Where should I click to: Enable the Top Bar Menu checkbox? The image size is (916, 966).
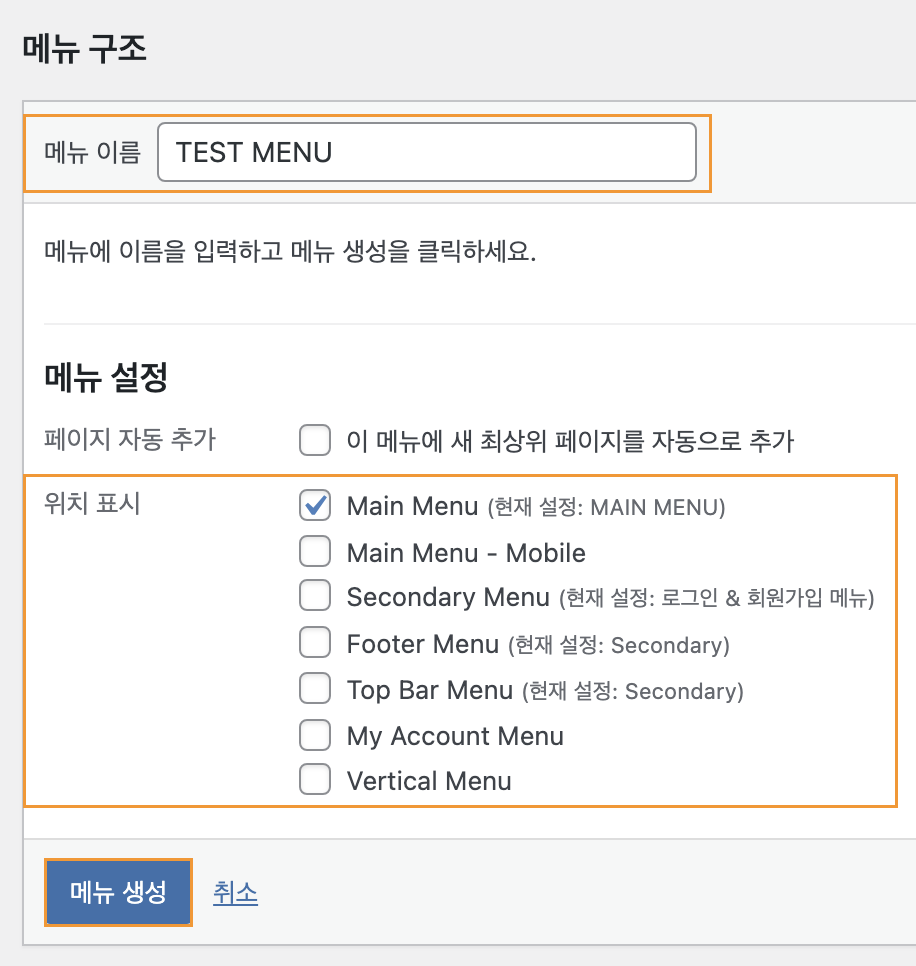(315, 688)
